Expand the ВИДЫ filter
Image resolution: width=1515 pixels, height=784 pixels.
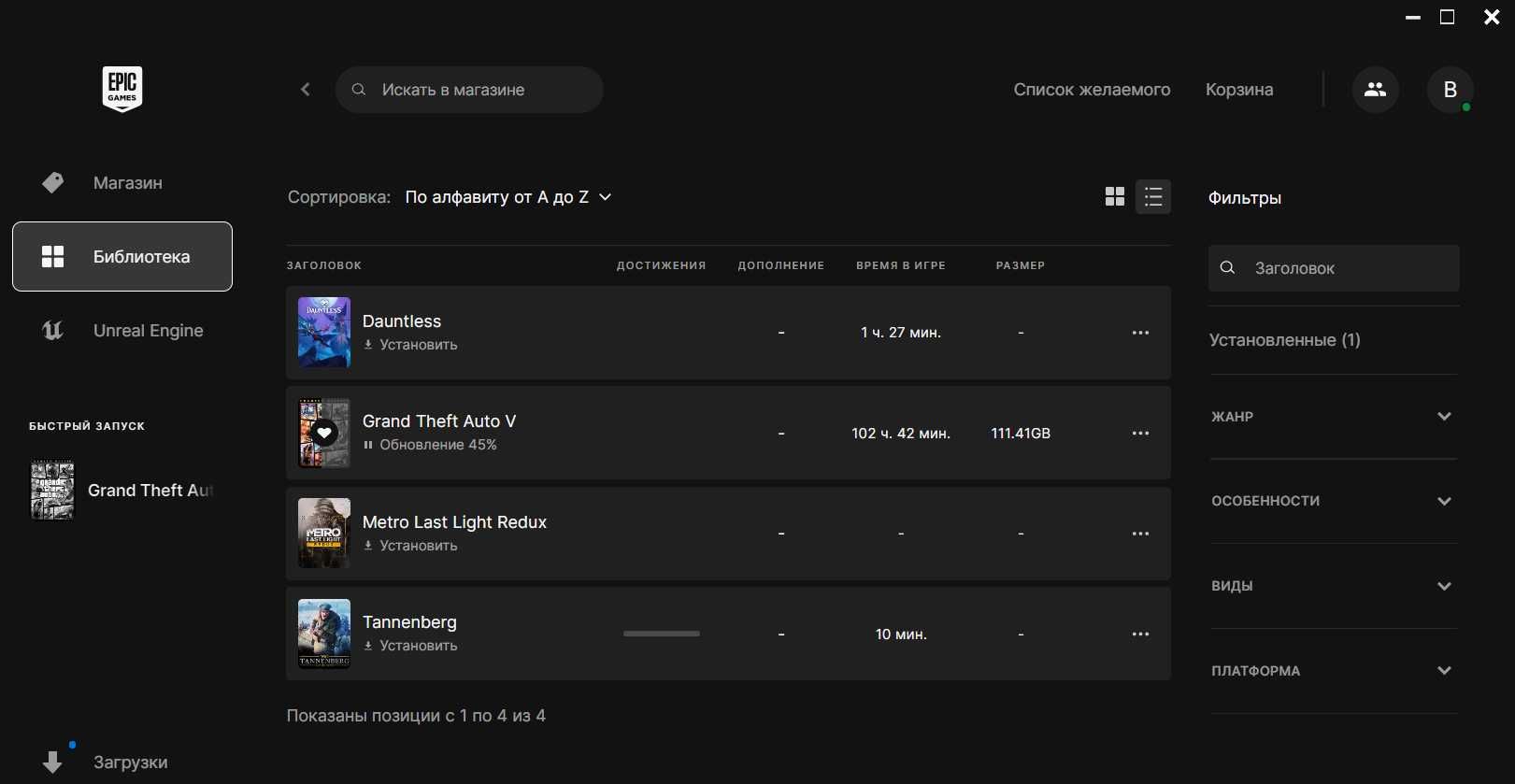[x=1334, y=586]
